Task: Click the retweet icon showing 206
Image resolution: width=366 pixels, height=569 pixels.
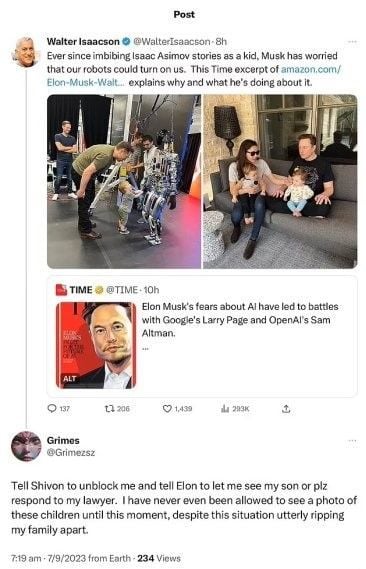Action: click(x=108, y=409)
